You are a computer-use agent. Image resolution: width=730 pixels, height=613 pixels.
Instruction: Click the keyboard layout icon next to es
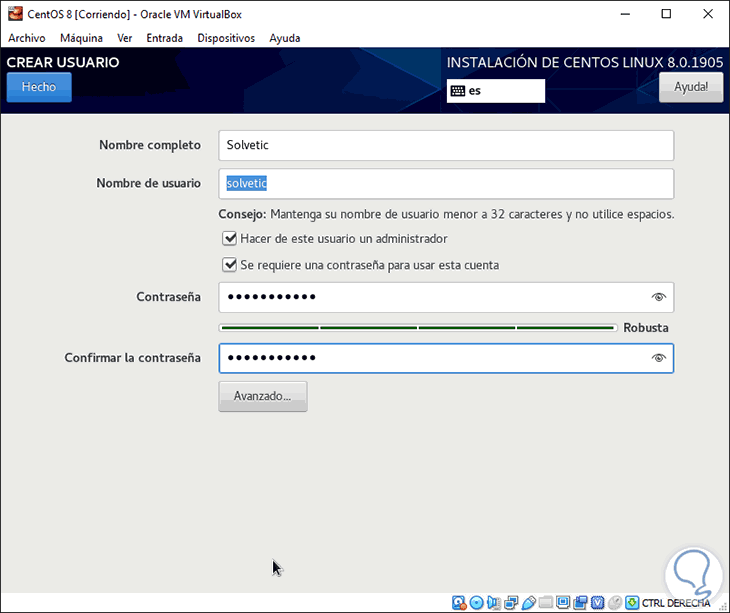[458, 91]
